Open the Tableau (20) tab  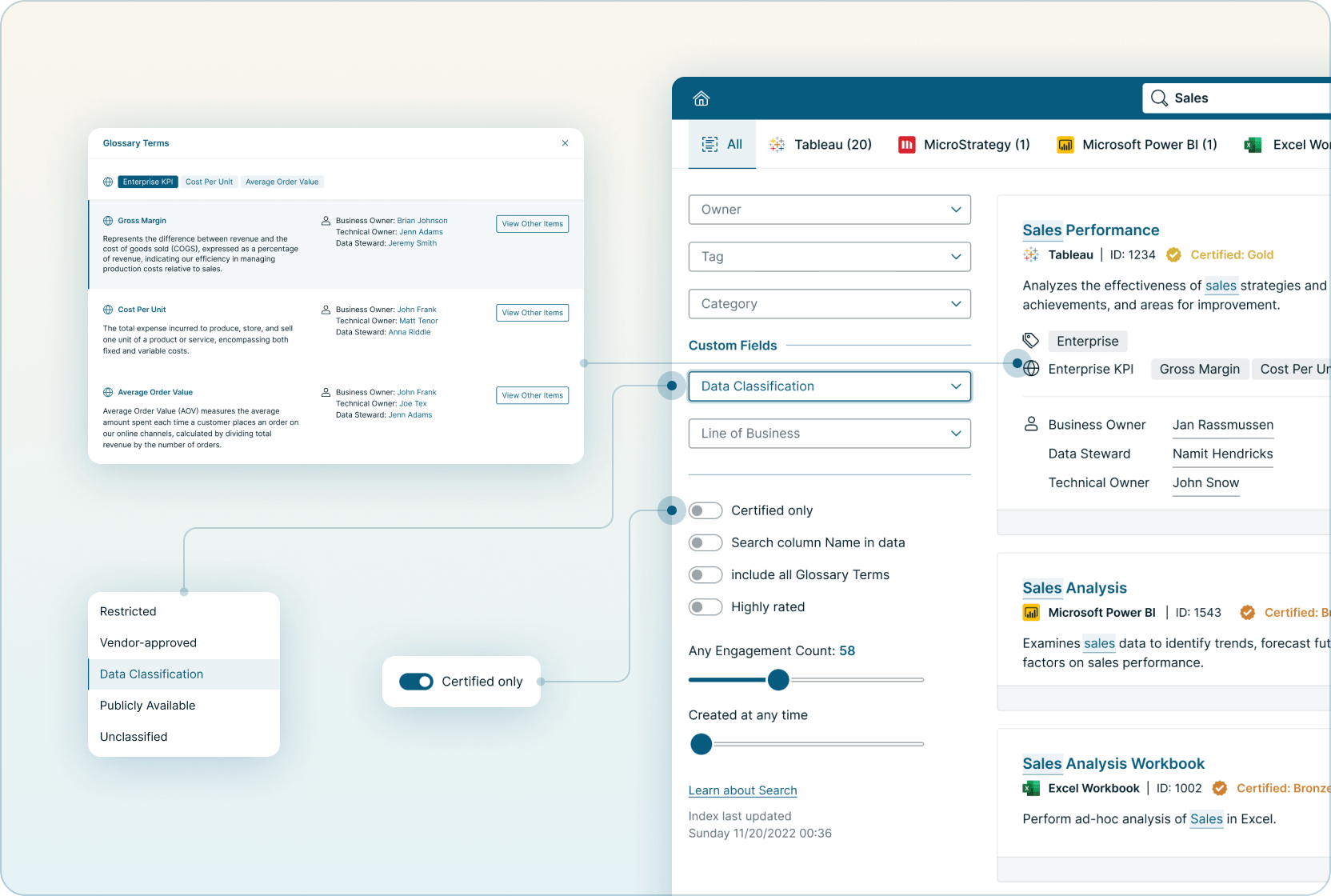821,145
